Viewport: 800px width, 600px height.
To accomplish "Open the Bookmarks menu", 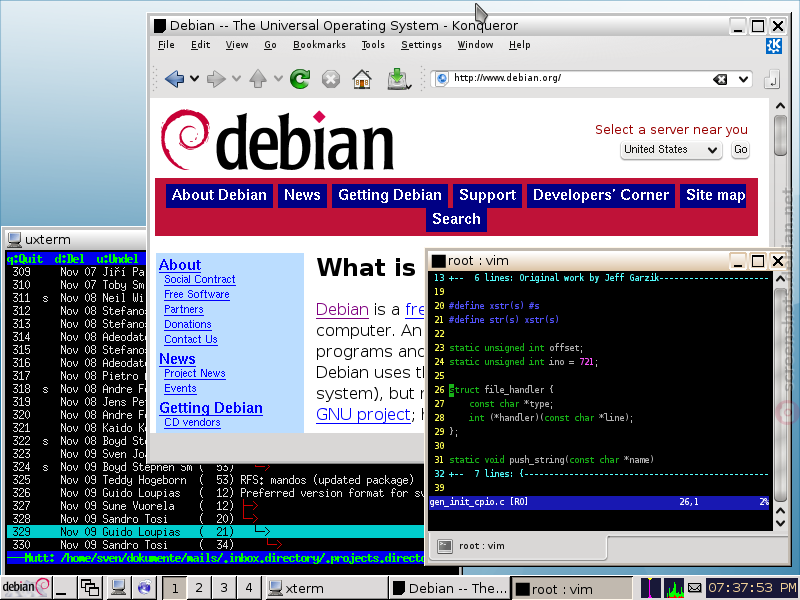I will point(319,45).
